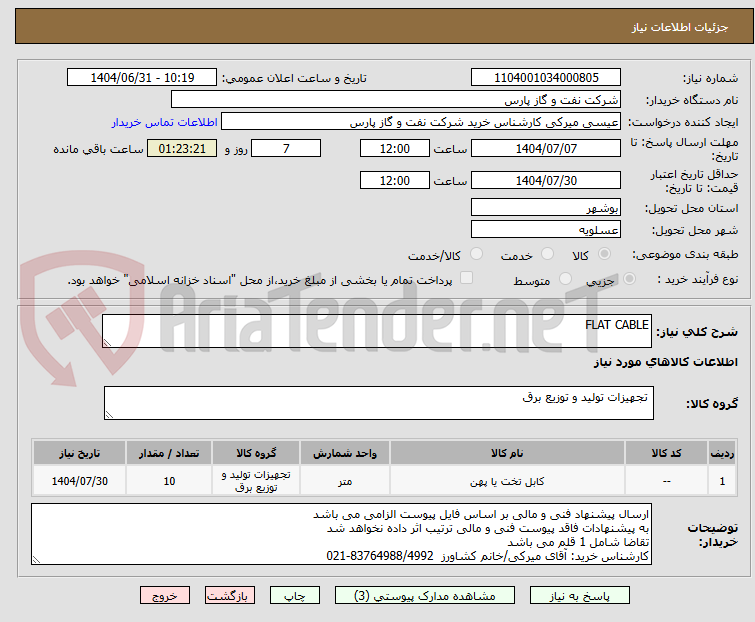The image size is (755, 622).
Task: Click the delivery city field عسلویه
Action: point(546,230)
